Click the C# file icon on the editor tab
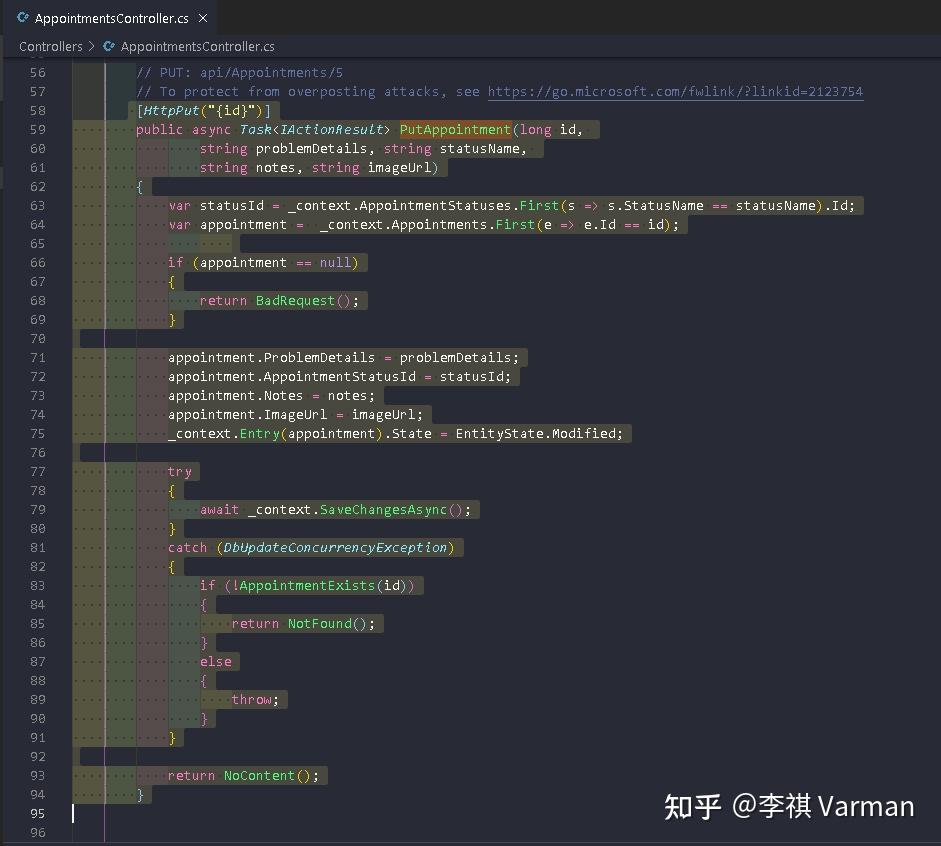The height and width of the screenshot is (846, 941). (x=23, y=18)
